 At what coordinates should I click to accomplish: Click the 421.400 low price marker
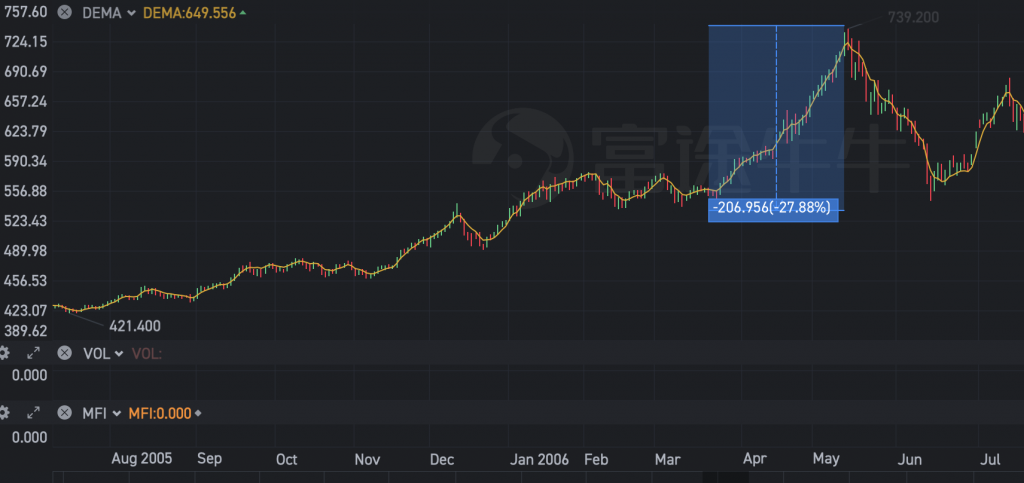click(134, 326)
